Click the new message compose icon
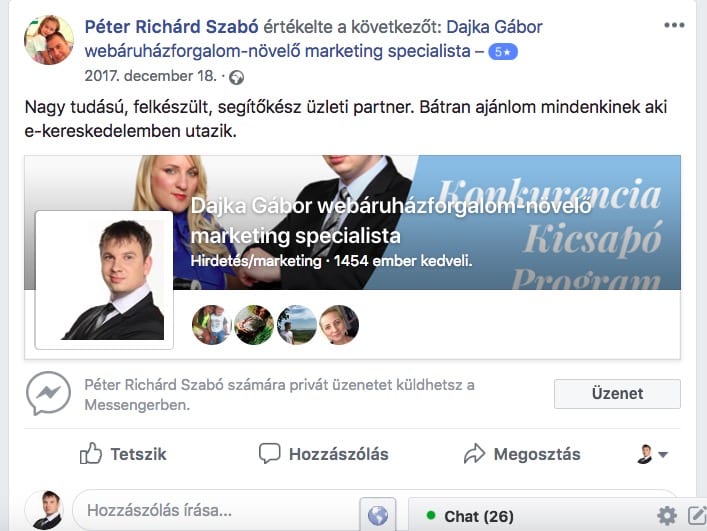This screenshot has height=531, width=707. click(697, 516)
